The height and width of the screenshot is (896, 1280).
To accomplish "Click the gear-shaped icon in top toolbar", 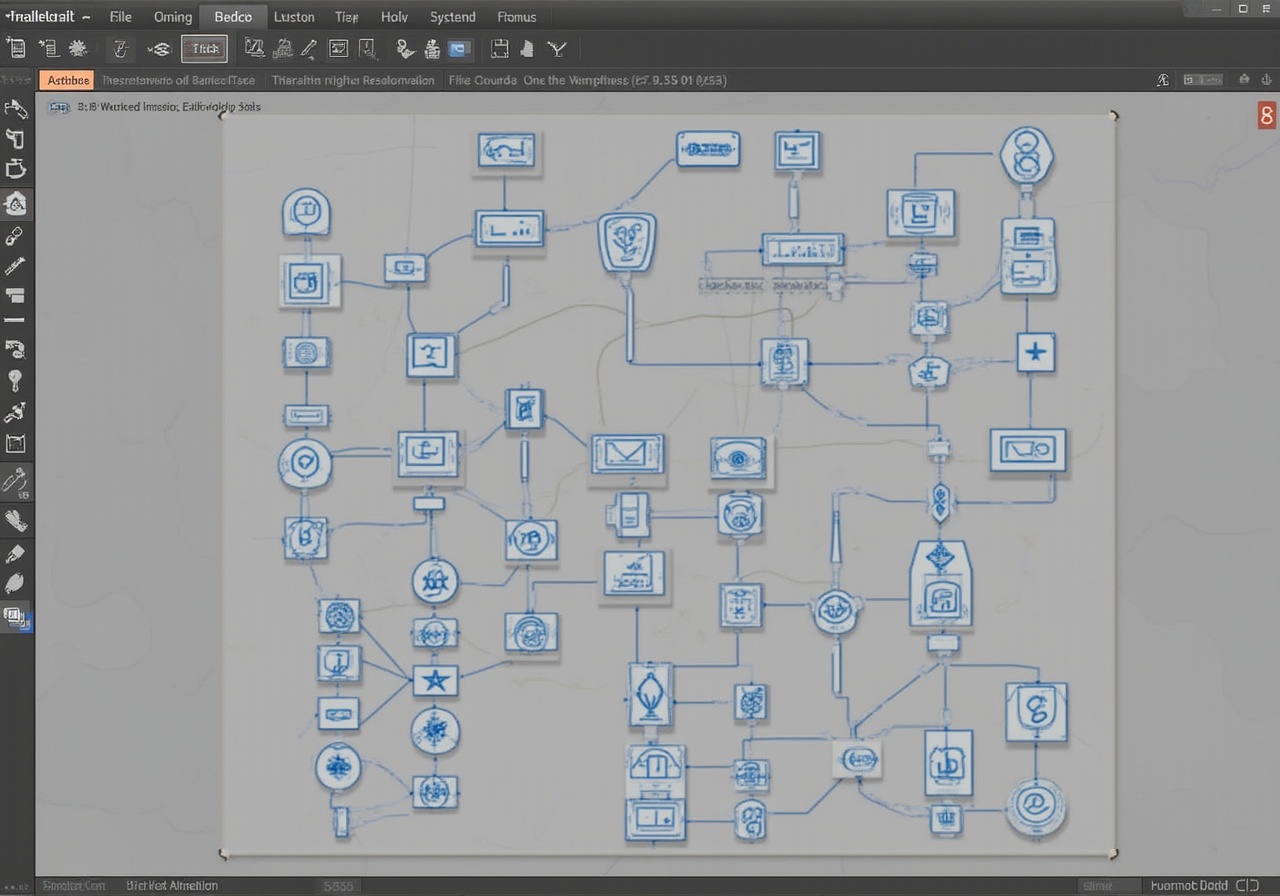I will tap(78, 48).
